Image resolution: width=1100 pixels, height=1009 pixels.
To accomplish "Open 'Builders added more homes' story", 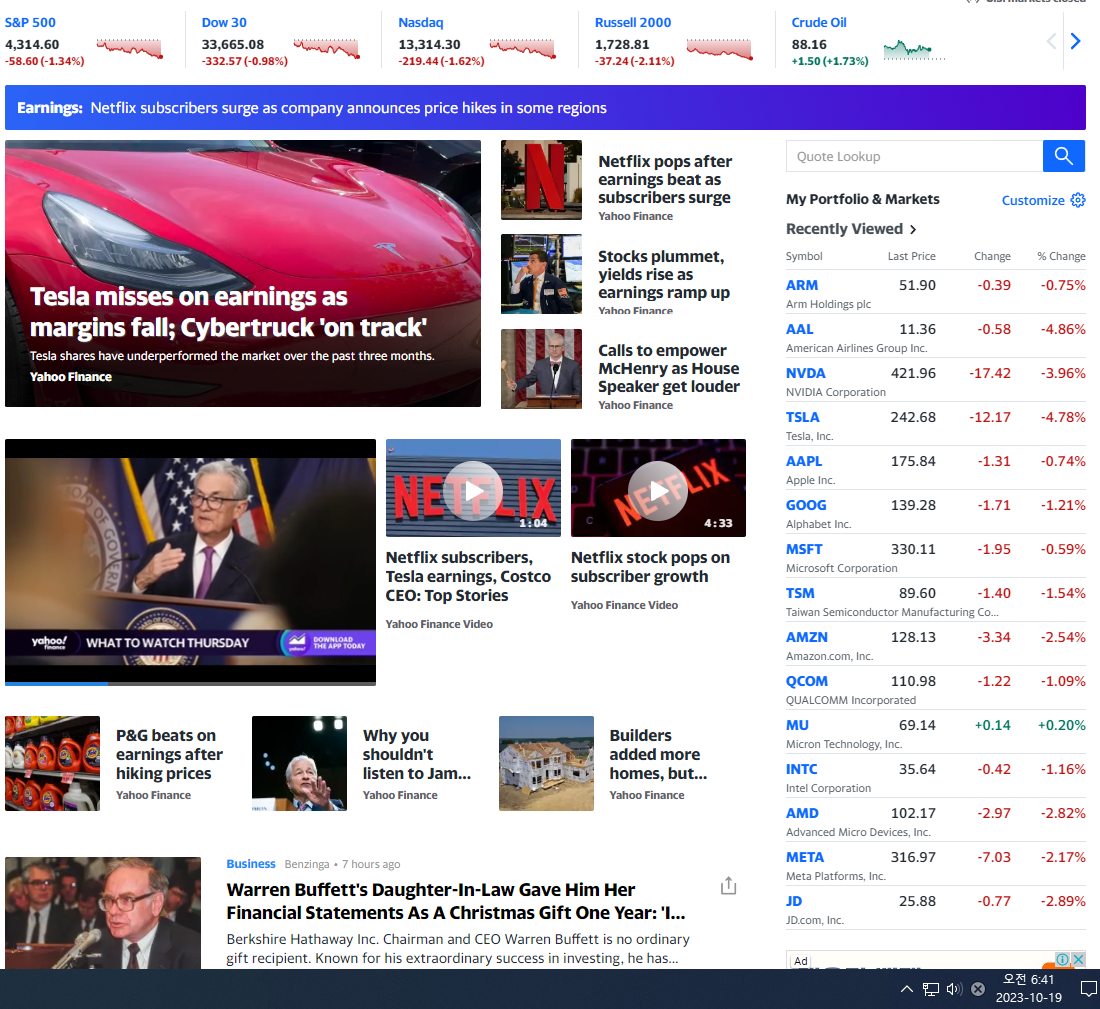I will [x=658, y=754].
